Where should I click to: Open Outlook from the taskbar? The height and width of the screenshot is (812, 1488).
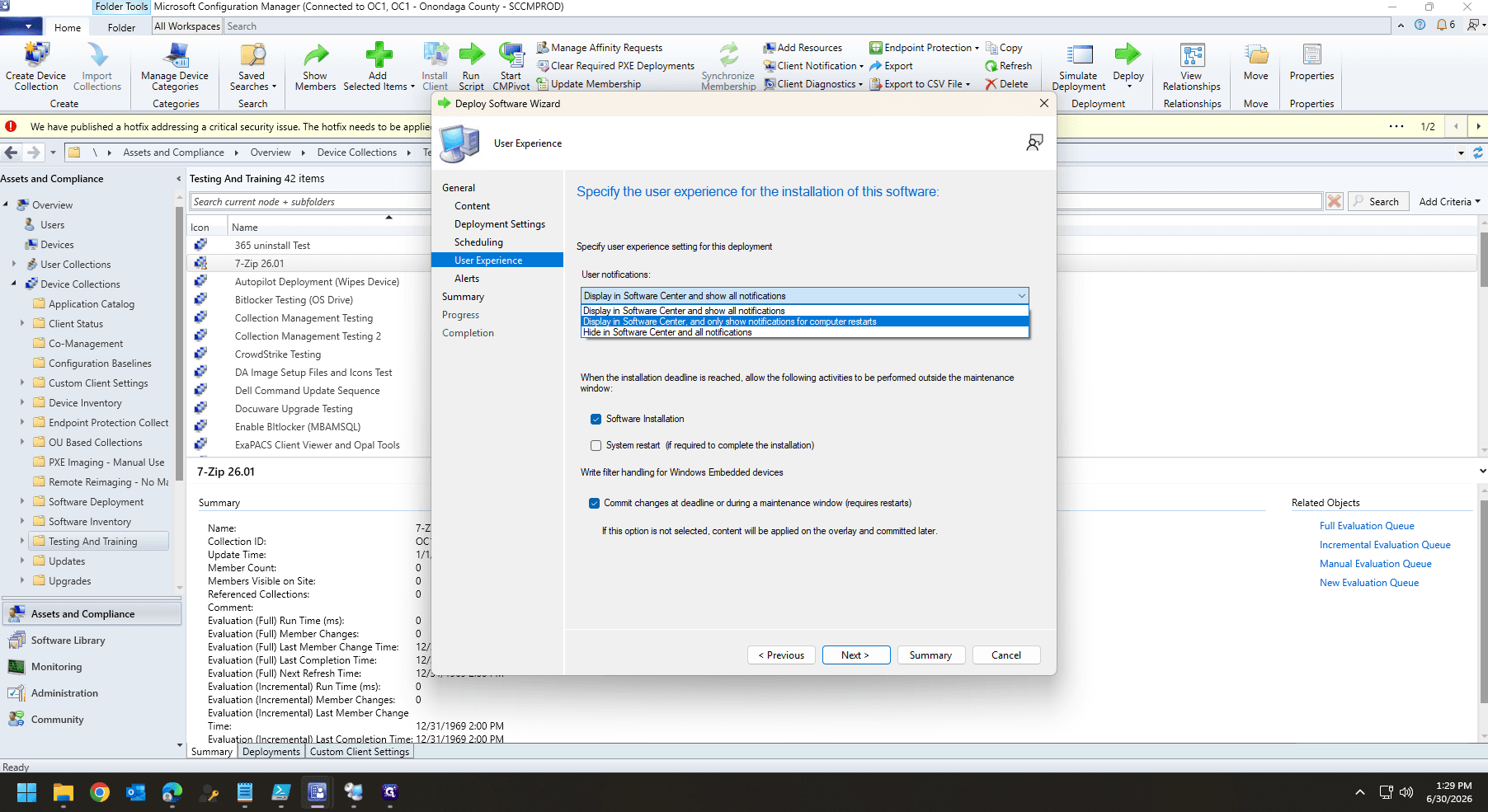click(x=136, y=792)
